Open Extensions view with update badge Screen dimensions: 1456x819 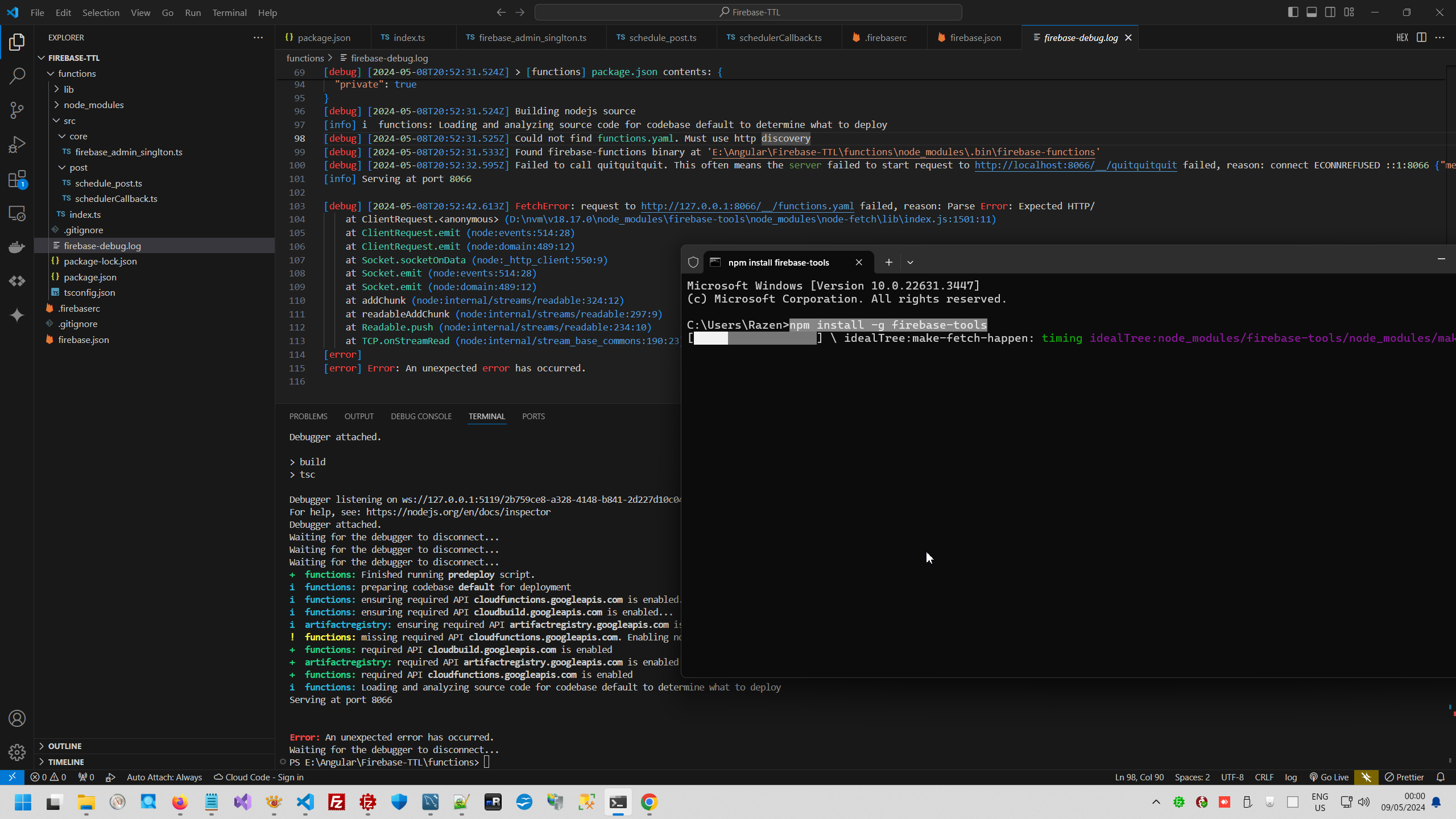(x=17, y=179)
